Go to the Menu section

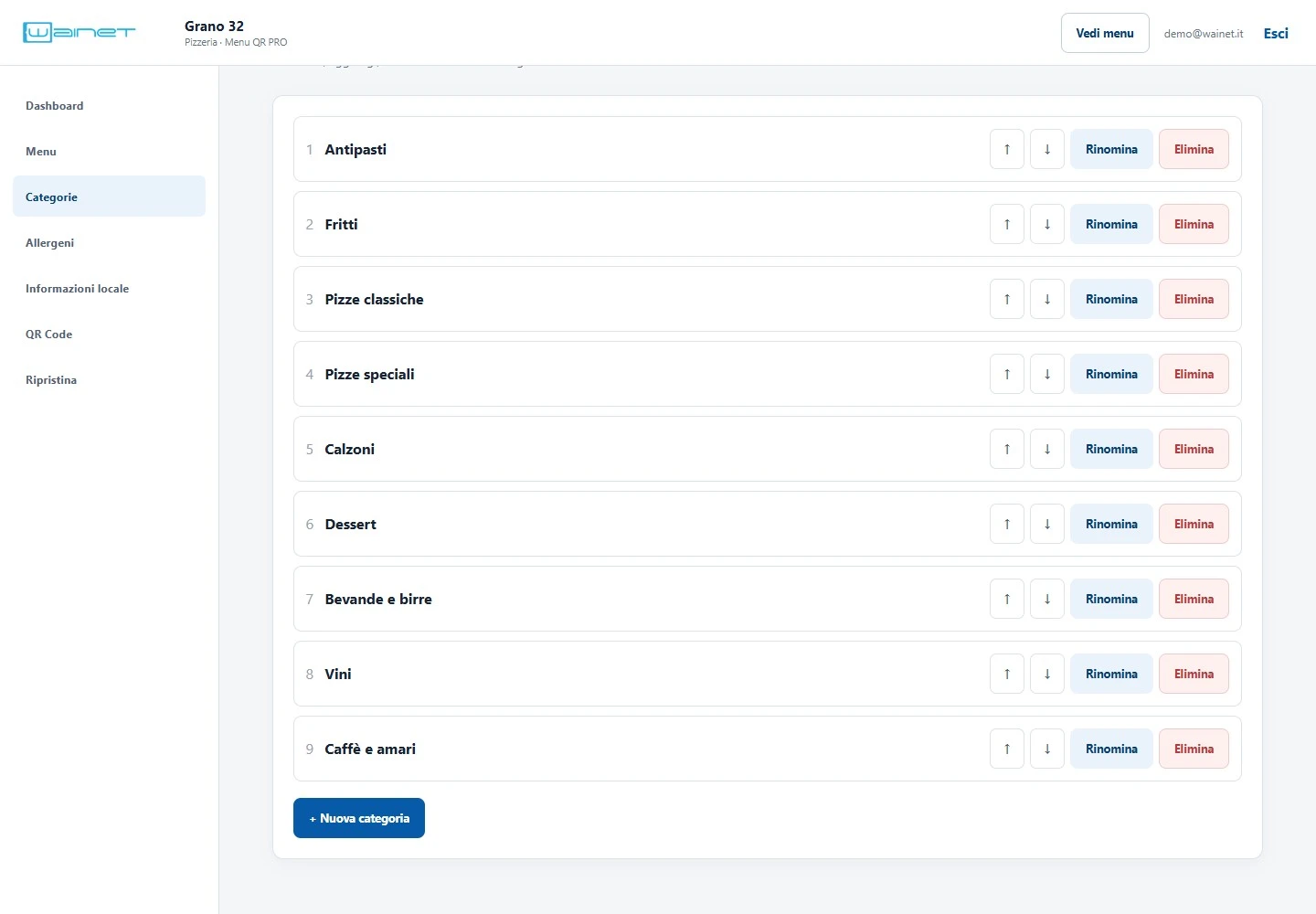(x=109, y=151)
